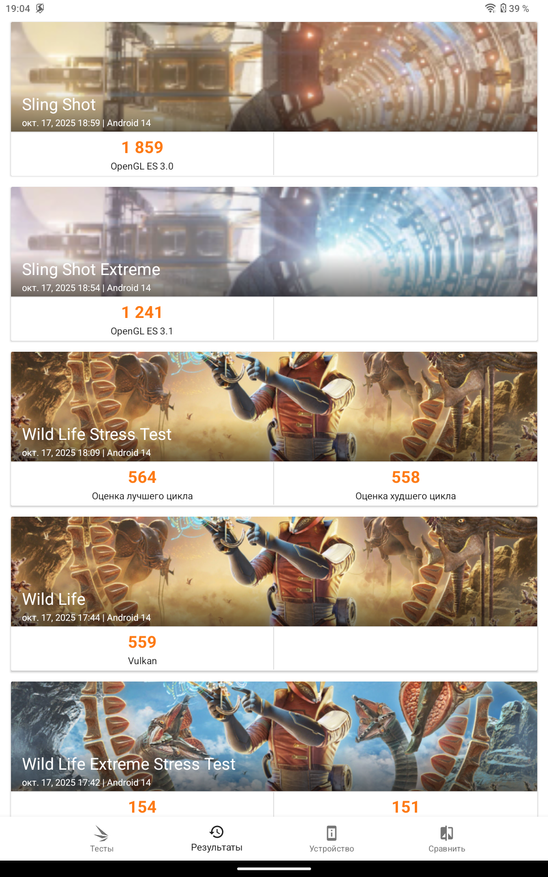Viewport: 548px width, 877px height.
Task: Open the Устройство device icon
Action: pos(331,833)
